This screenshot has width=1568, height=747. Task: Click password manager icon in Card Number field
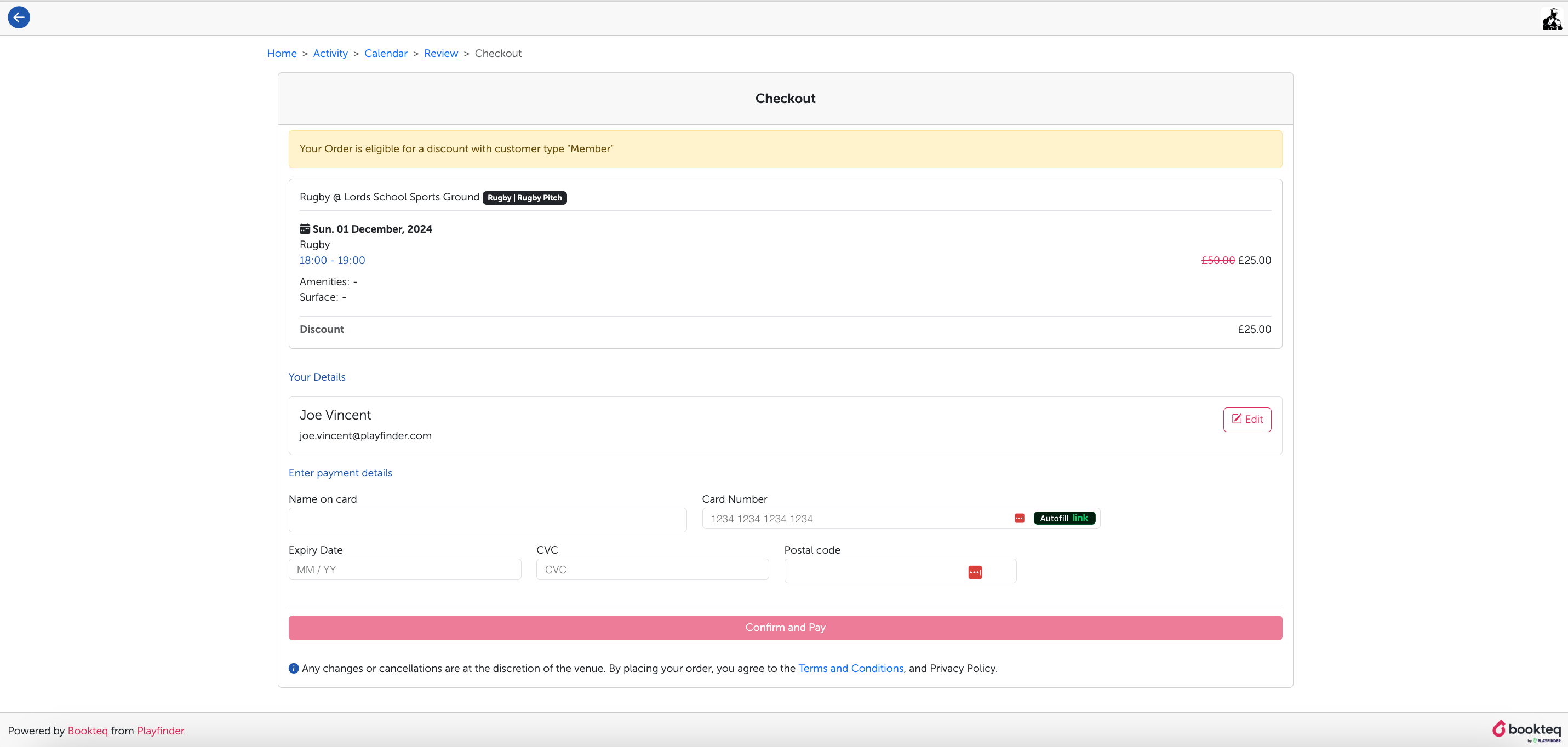tap(1020, 518)
